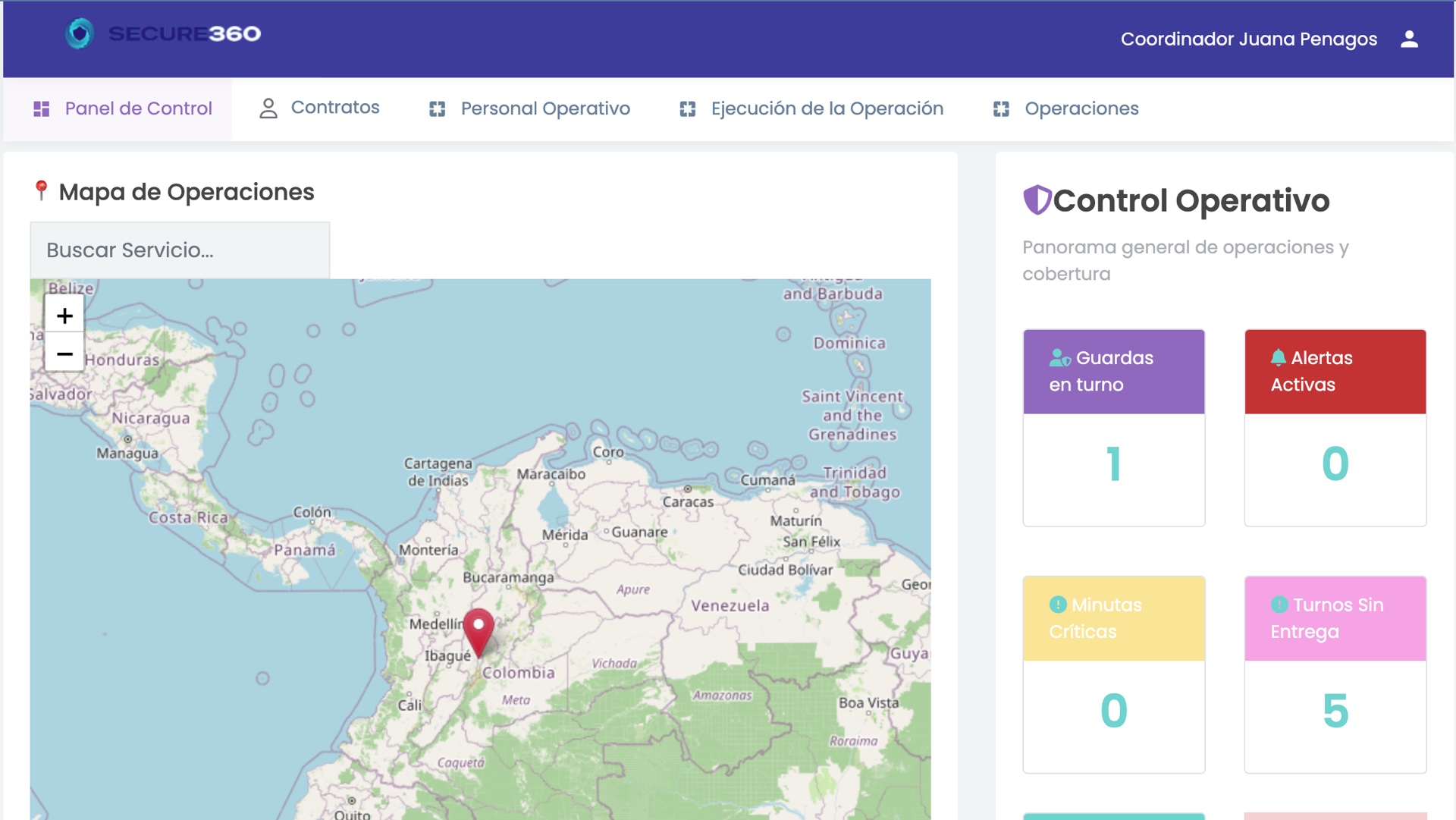Click the Maracaibo label on the map

coord(551,474)
